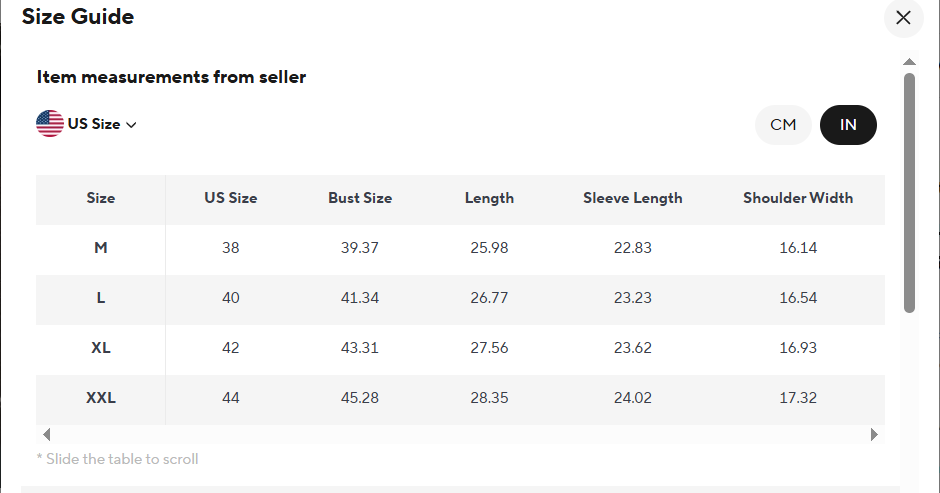Close the Size Guide dialog
The width and height of the screenshot is (940, 493).
903,18
